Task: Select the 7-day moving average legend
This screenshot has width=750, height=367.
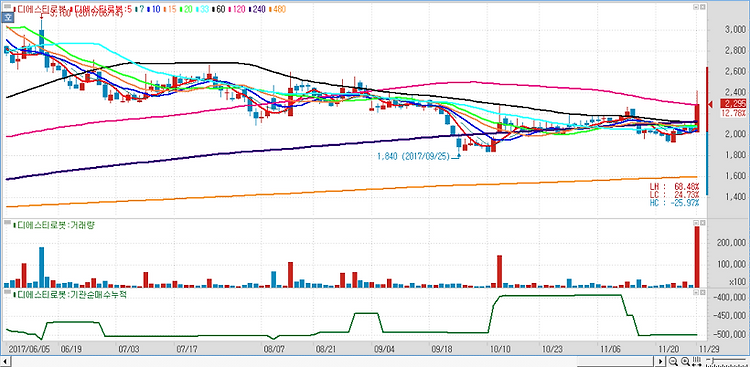Action: pyautogui.click(x=139, y=9)
